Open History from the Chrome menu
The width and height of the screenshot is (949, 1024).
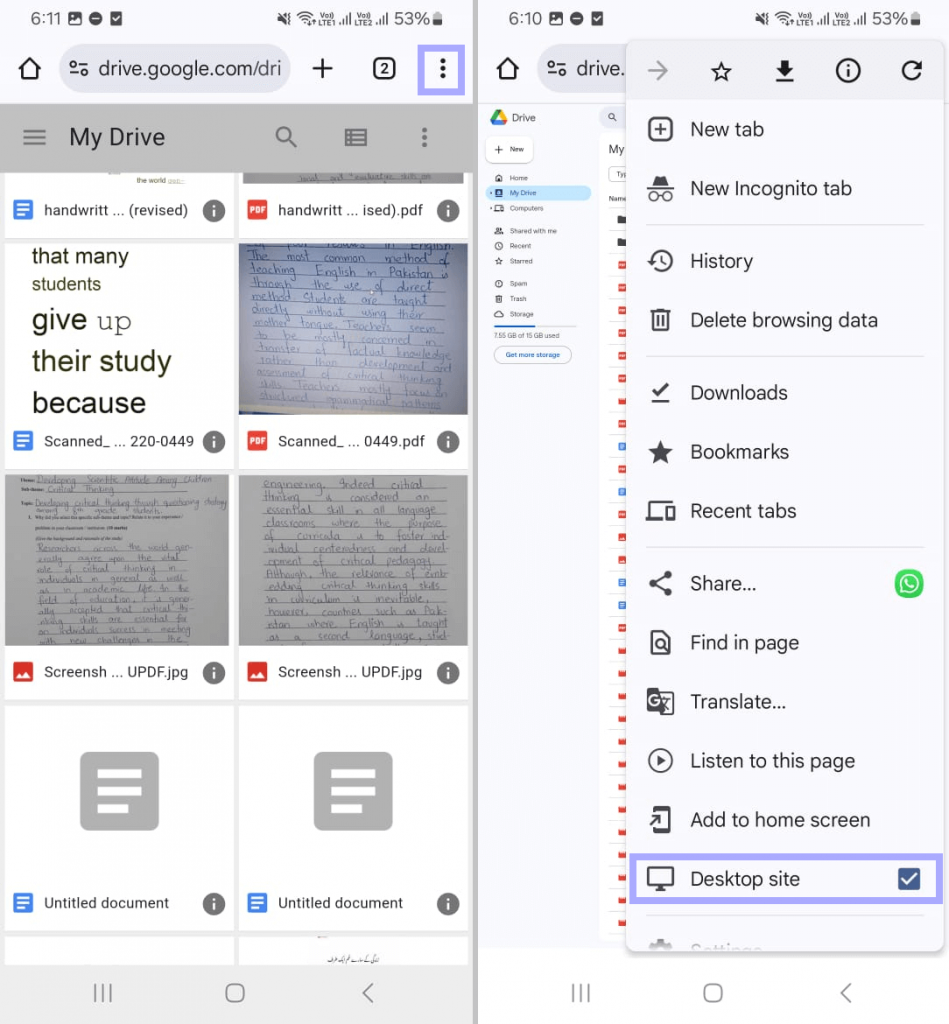click(x=721, y=261)
